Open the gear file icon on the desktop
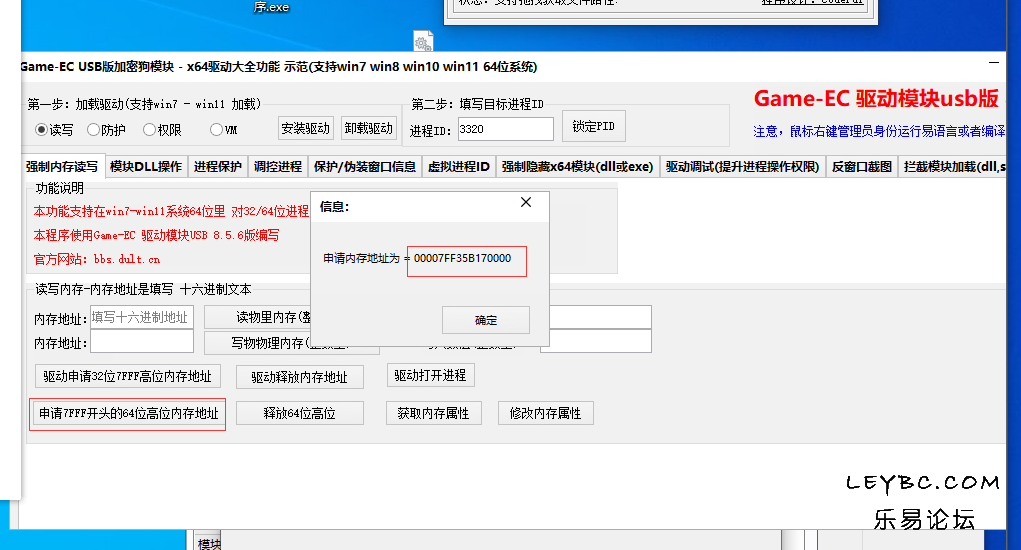The image size is (1021, 550). 423,42
